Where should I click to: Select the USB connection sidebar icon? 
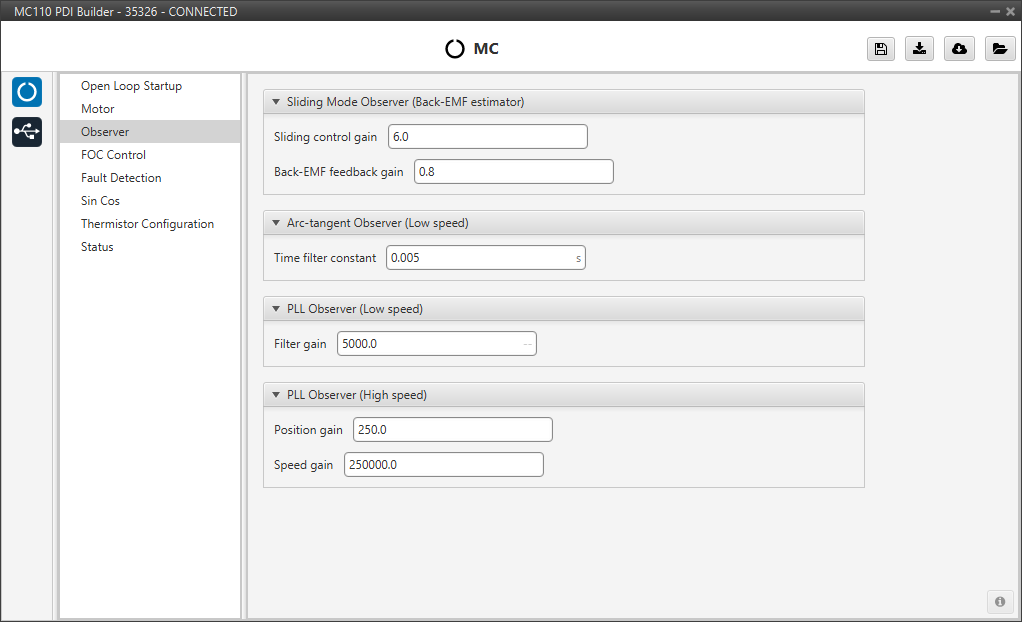click(27, 131)
